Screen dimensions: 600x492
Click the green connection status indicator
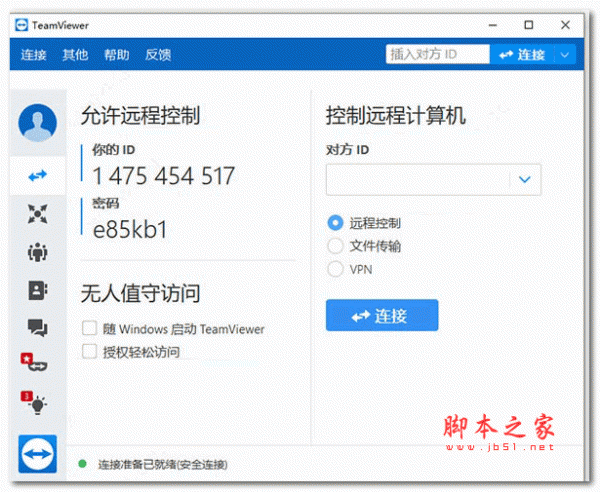point(82,464)
